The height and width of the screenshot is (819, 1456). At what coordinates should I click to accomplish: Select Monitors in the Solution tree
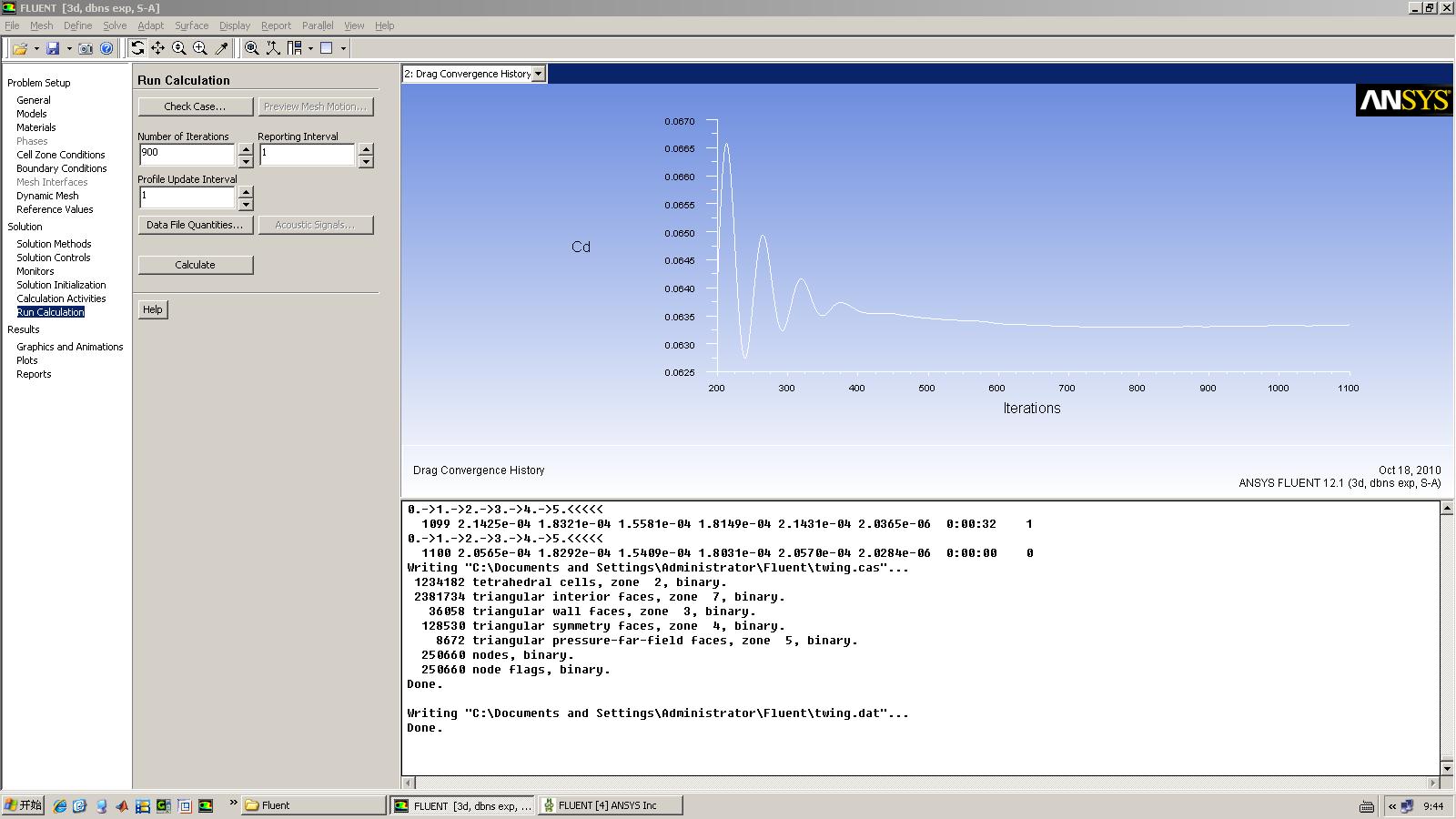pyautogui.click(x=35, y=271)
